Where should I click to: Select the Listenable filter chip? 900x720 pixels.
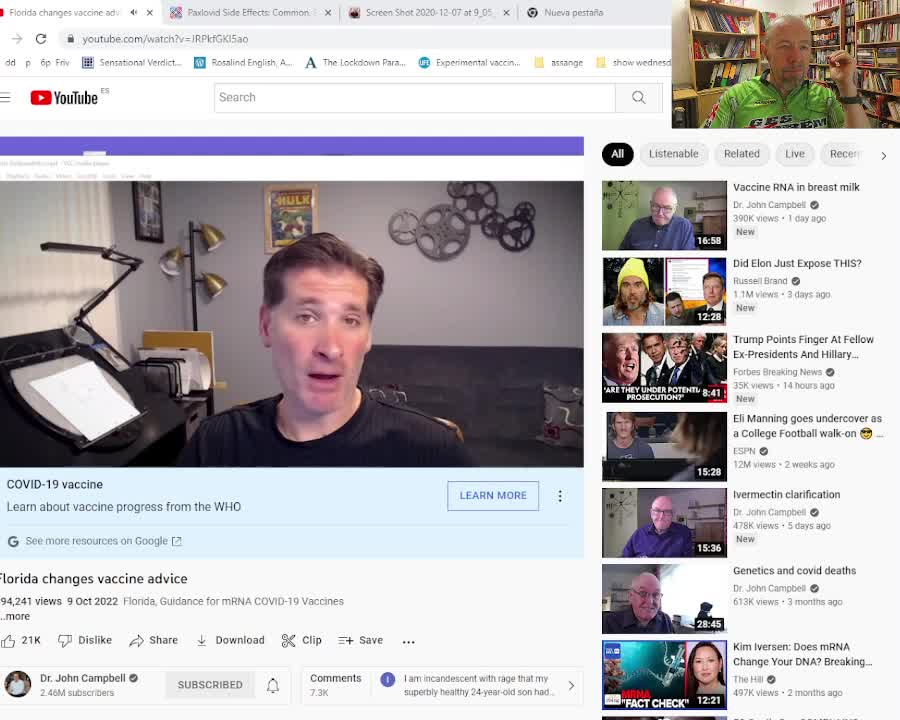(674, 154)
